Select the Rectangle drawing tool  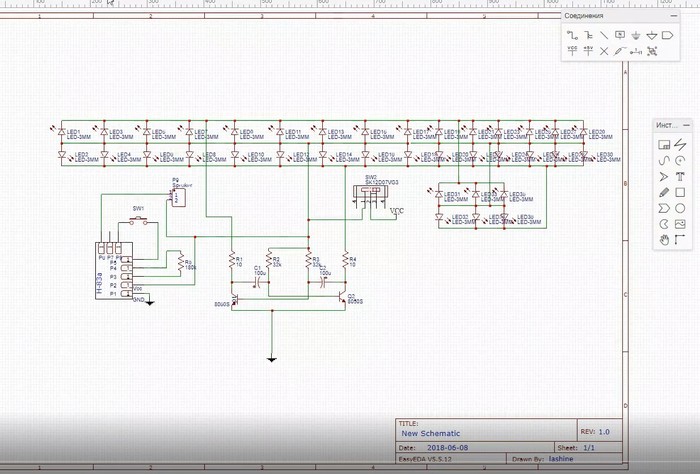pyautogui.click(x=680, y=192)
